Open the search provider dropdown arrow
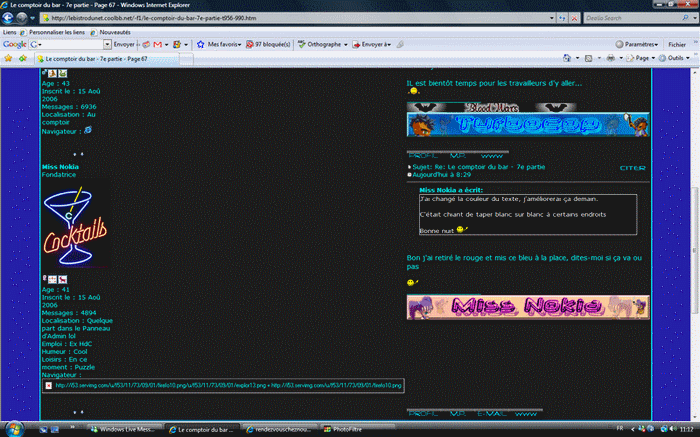 coord(695,18)
